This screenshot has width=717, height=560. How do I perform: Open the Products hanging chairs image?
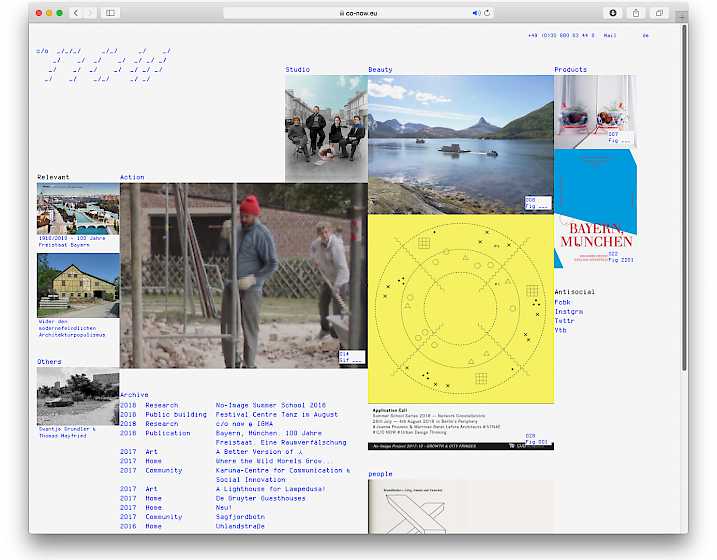point(595,112)
